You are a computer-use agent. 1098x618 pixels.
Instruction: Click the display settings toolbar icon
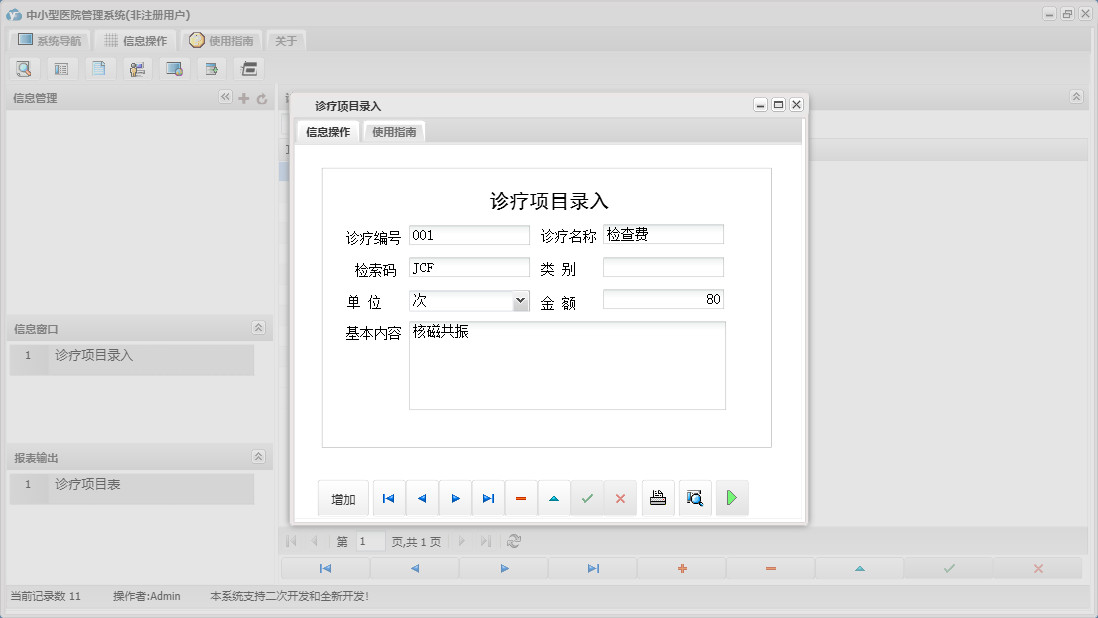[x=174, y=69]
